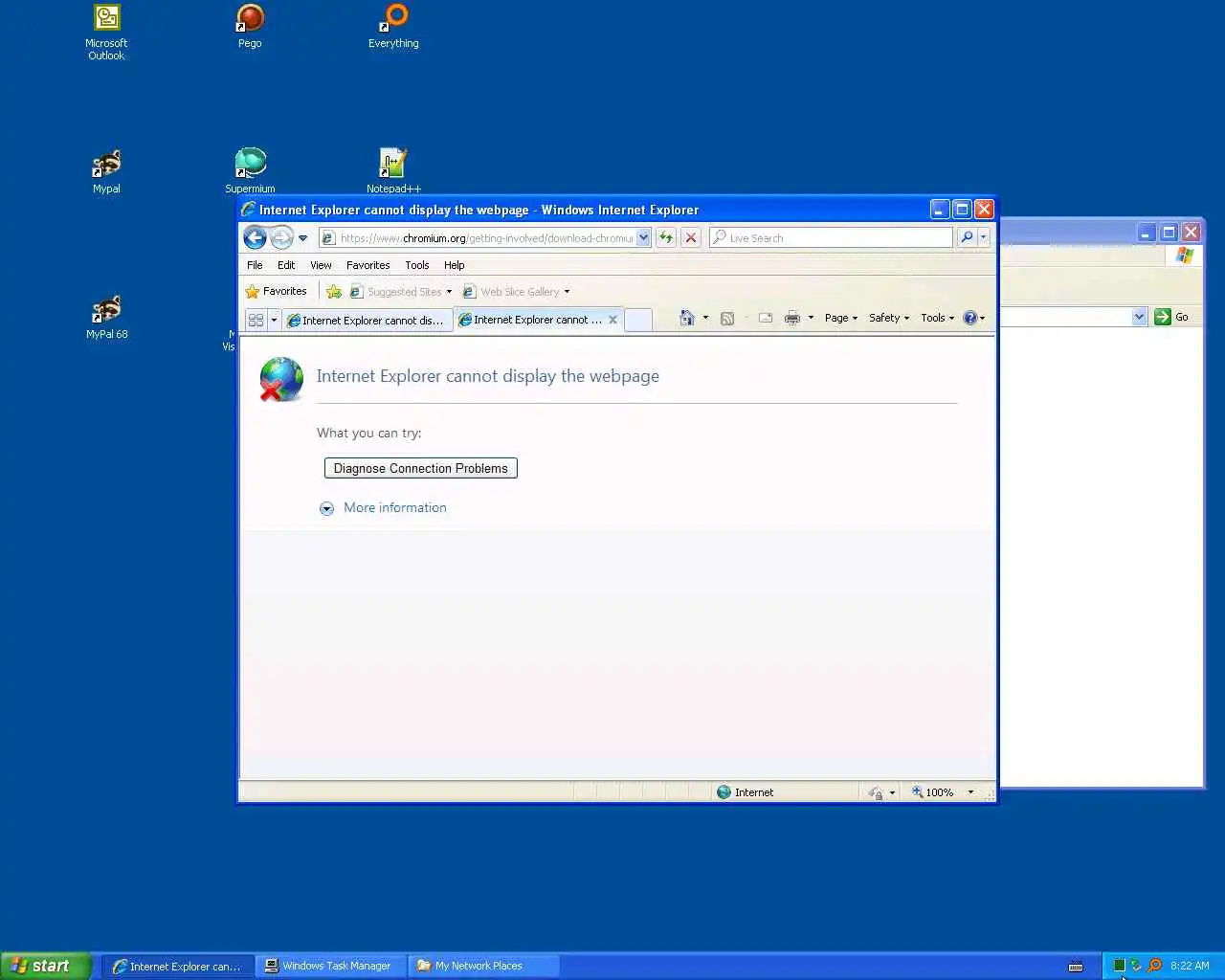
Task: Select the Notepad++ desktop icon
Action: (393, 172)
